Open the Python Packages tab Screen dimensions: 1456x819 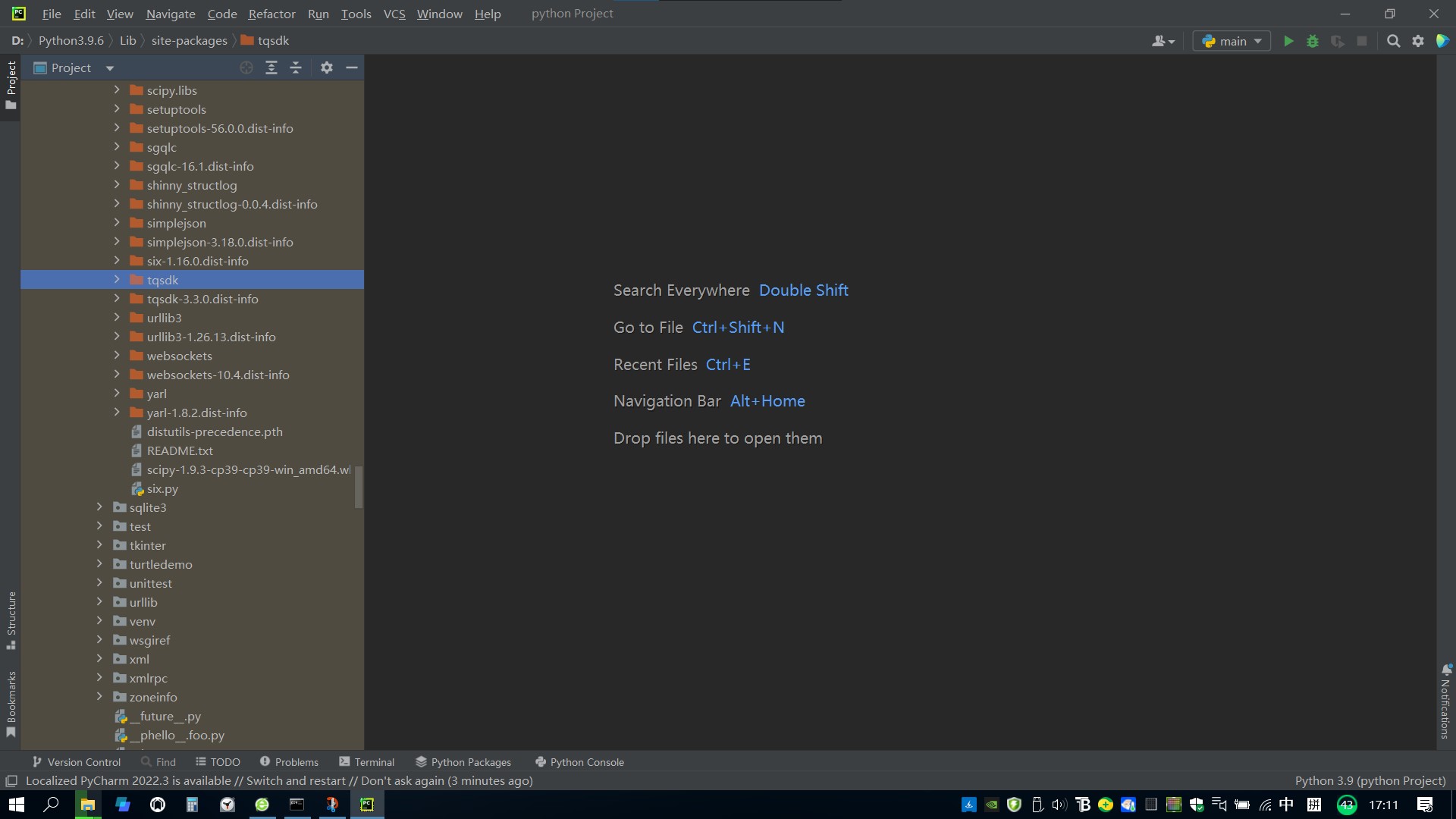tap(463, 762)
